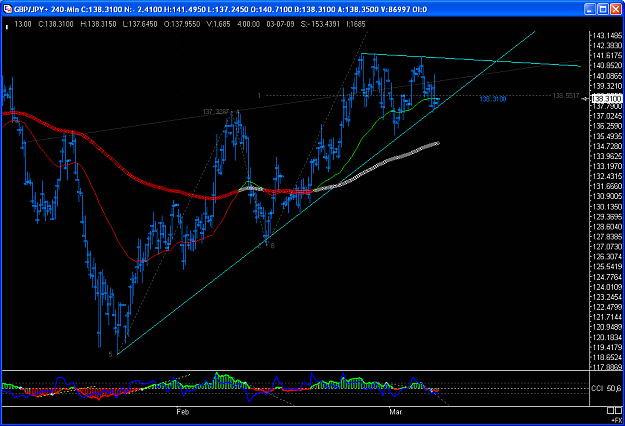Viewport: 625px width, 426px height.
Task: Click the CCI 50.6 indicator label
Action: [x=606, y=388]
